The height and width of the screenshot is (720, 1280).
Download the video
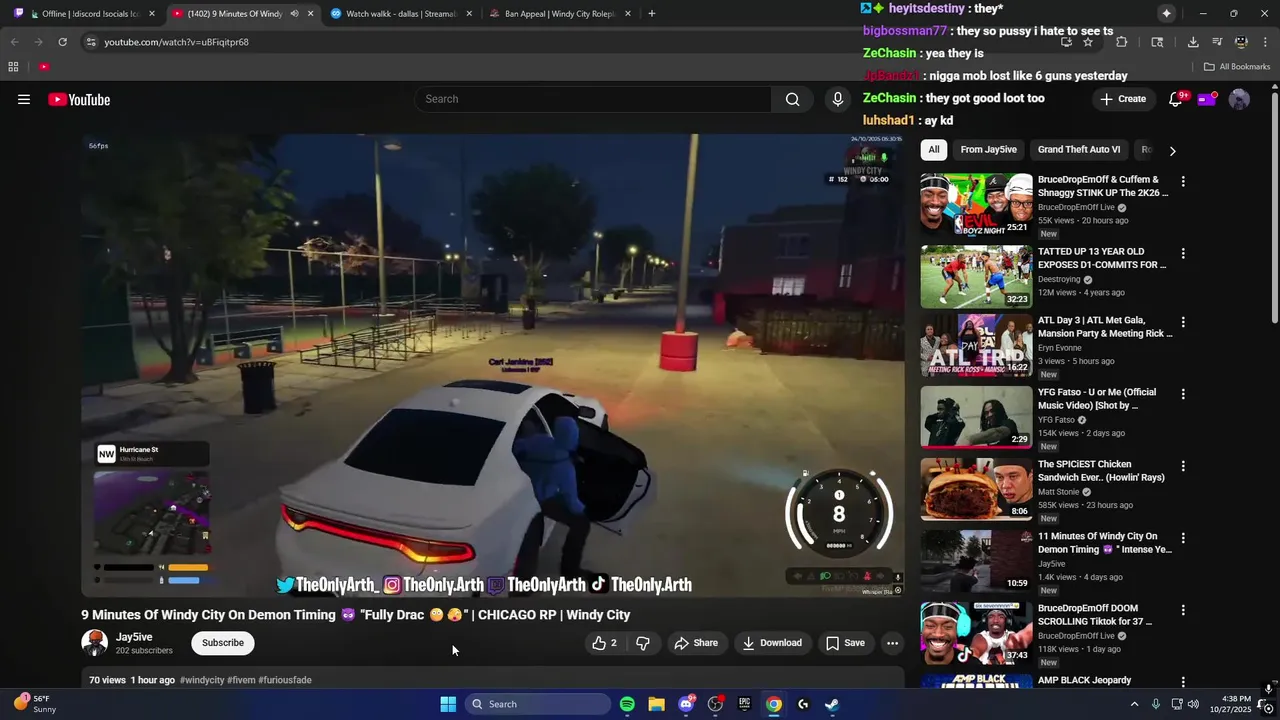point(772,643)
